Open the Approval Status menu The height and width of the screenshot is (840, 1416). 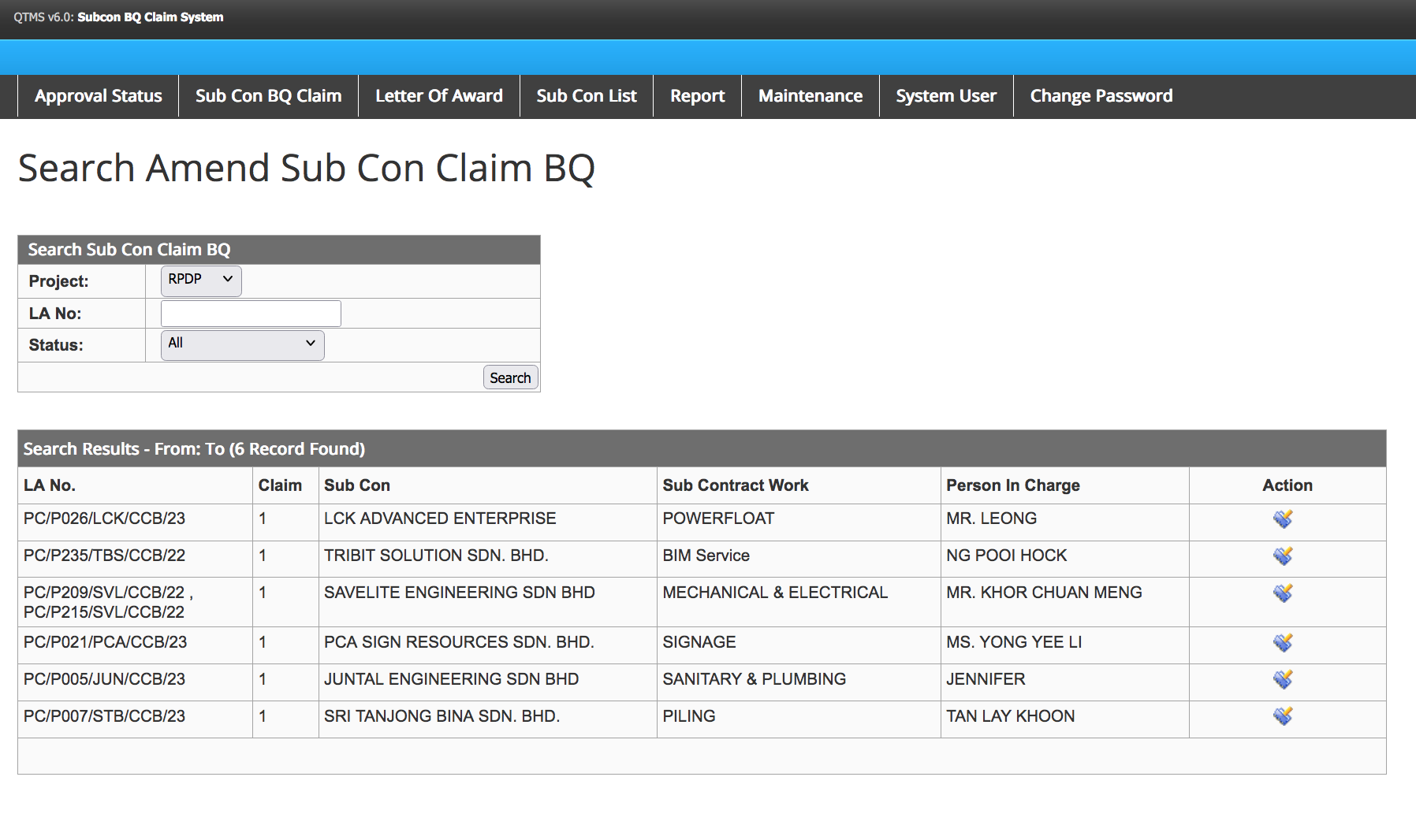tap(99, 96)
